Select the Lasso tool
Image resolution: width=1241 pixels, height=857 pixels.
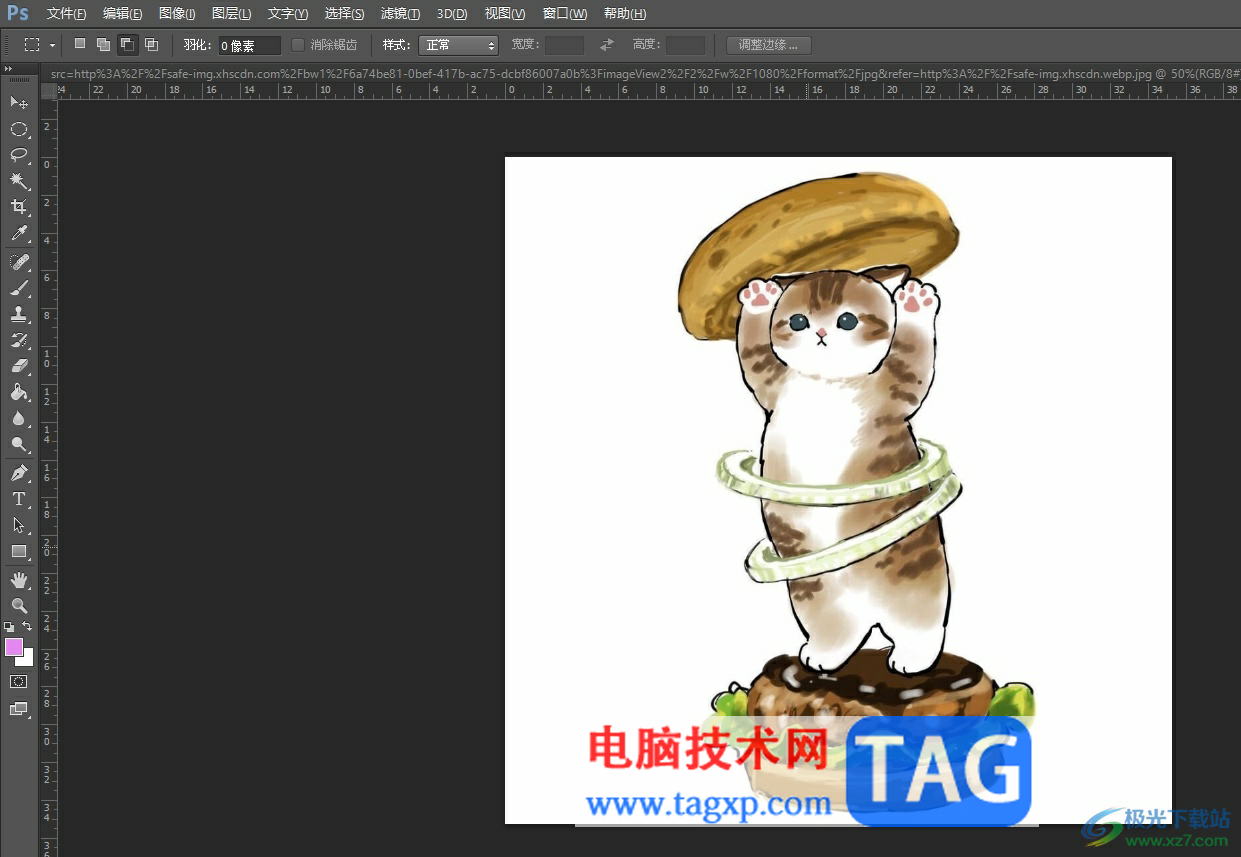pos(19,155)
